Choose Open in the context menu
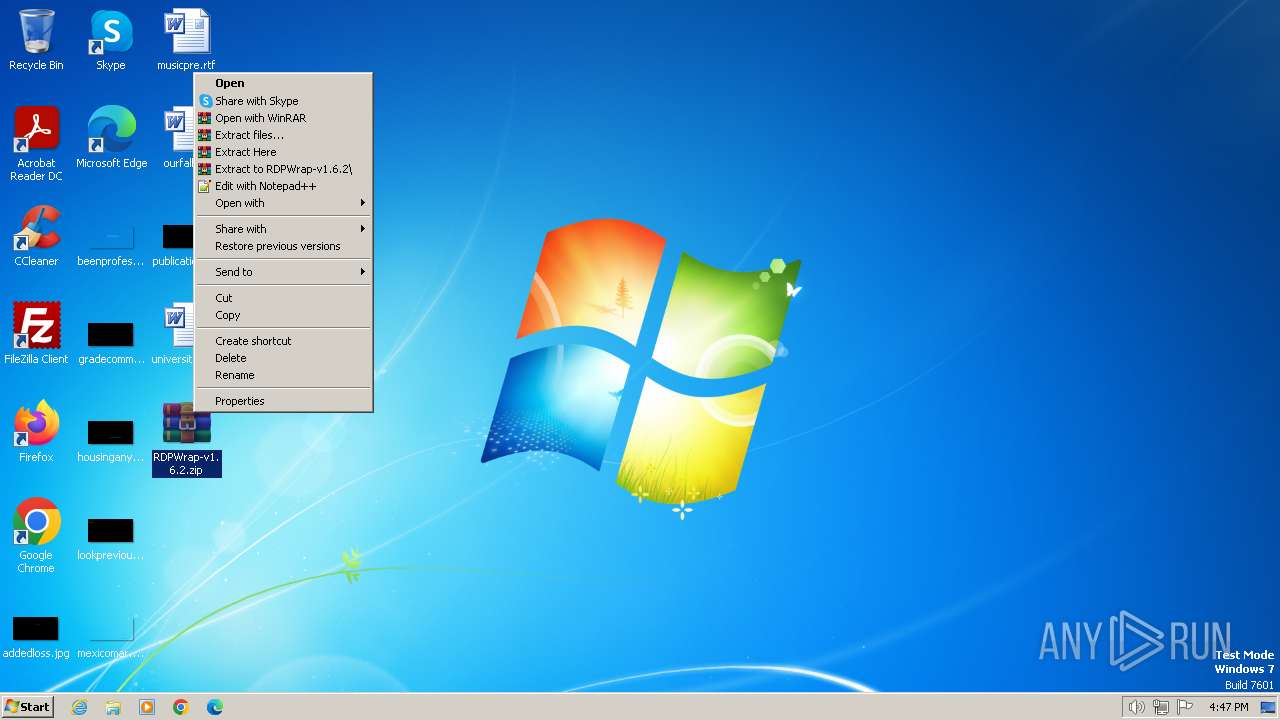 [283, 83]
